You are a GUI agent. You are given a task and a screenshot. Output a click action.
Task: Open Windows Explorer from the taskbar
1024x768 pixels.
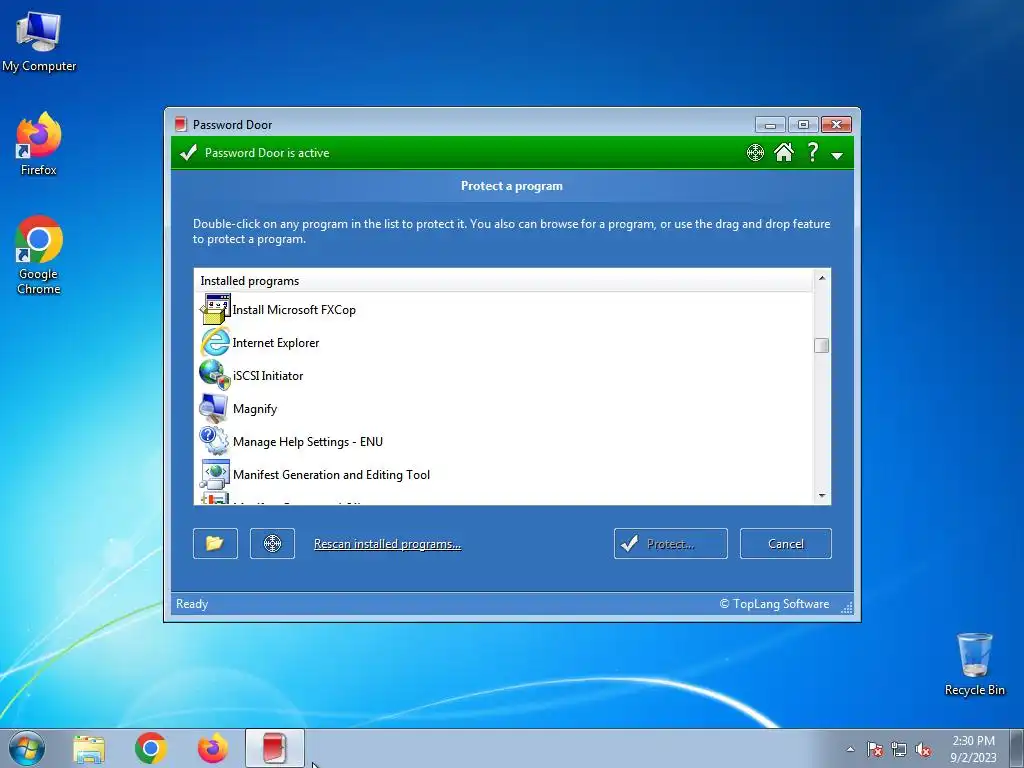click(89, 749)
